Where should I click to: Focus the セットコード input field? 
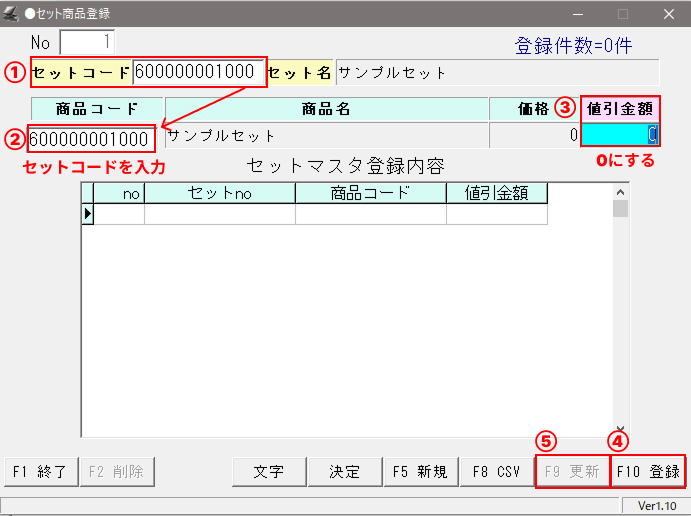click(x=199, y=72)
